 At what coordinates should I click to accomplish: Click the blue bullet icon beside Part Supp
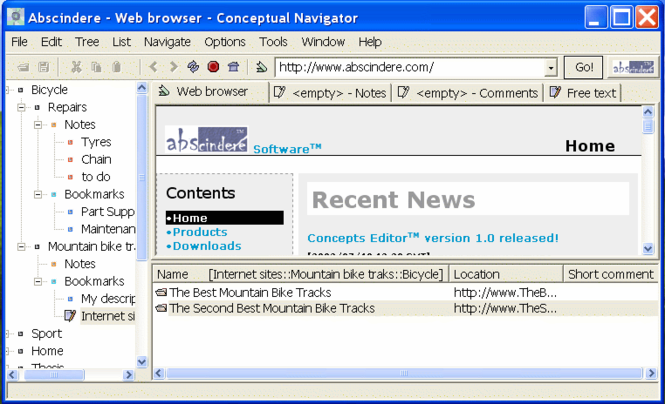pos(70,212)
